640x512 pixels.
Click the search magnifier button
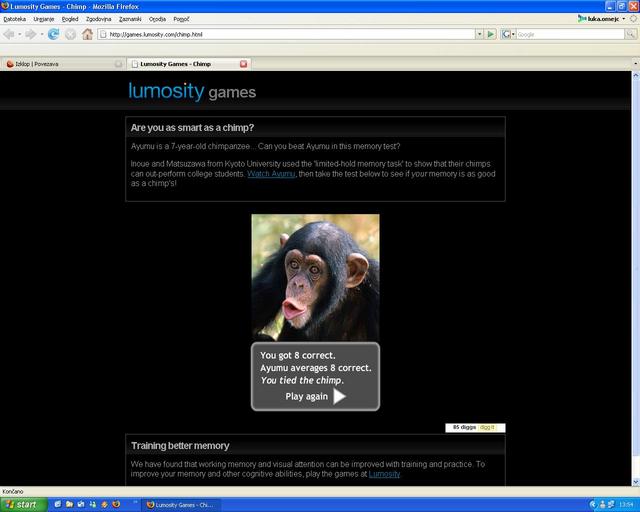point(631,34)
